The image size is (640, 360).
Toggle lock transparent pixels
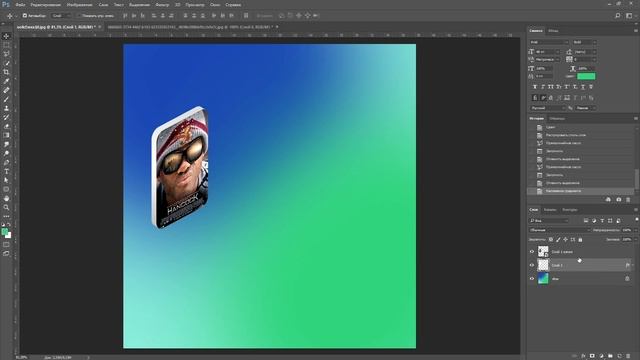[551, 240]
